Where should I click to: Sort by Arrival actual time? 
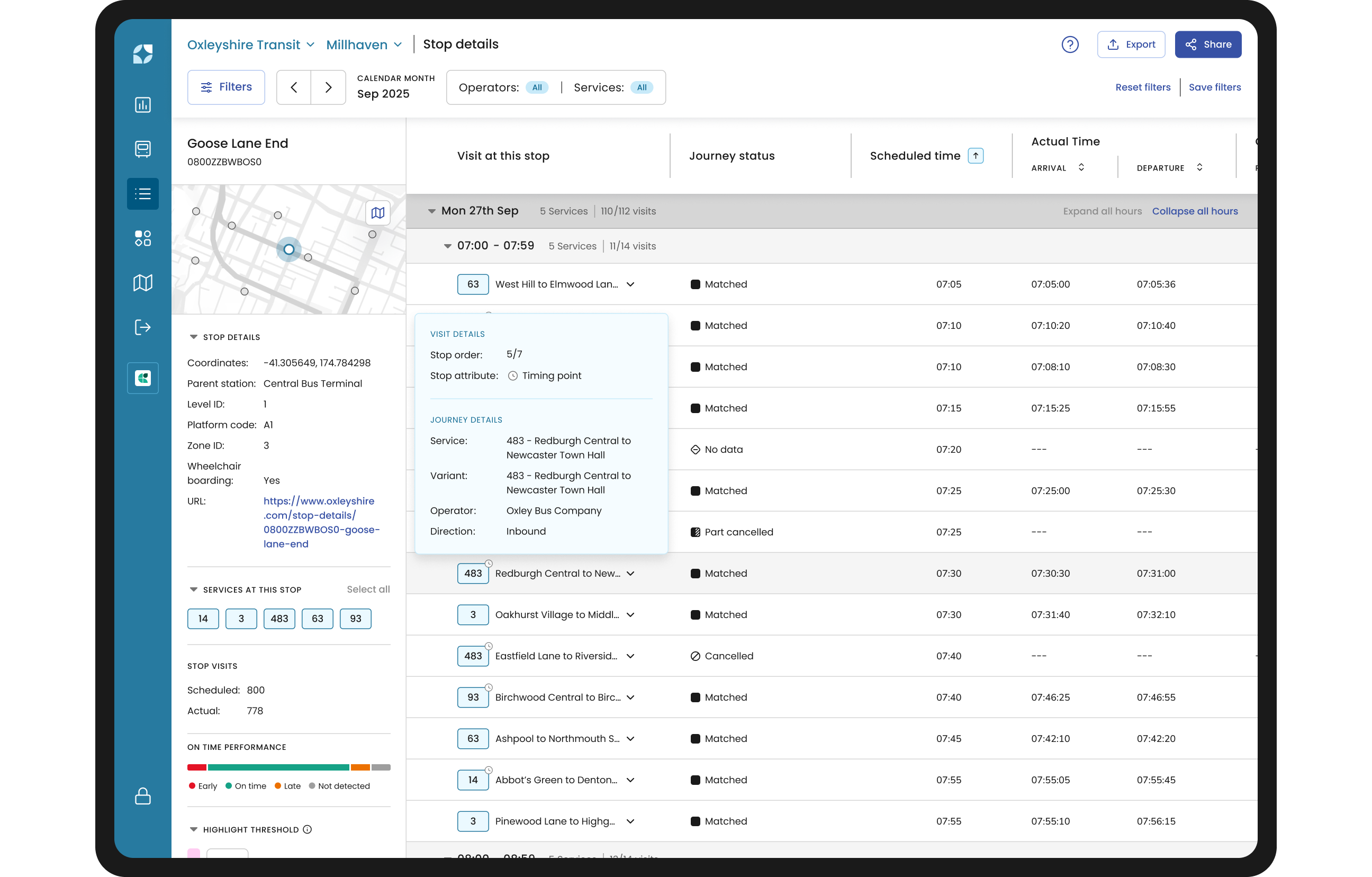tap(1081, 168)
